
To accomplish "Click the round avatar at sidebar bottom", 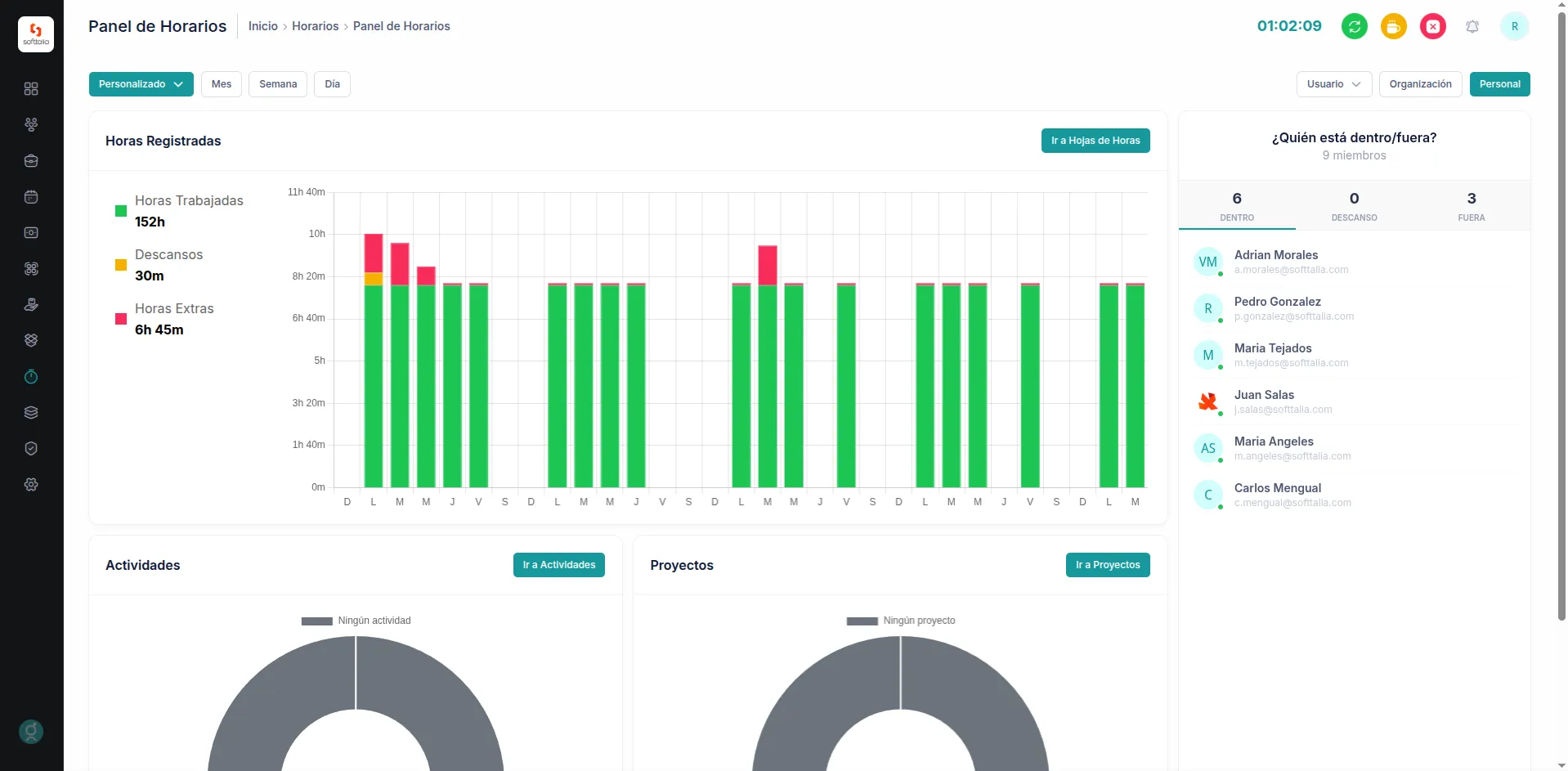I will point(31,732).
